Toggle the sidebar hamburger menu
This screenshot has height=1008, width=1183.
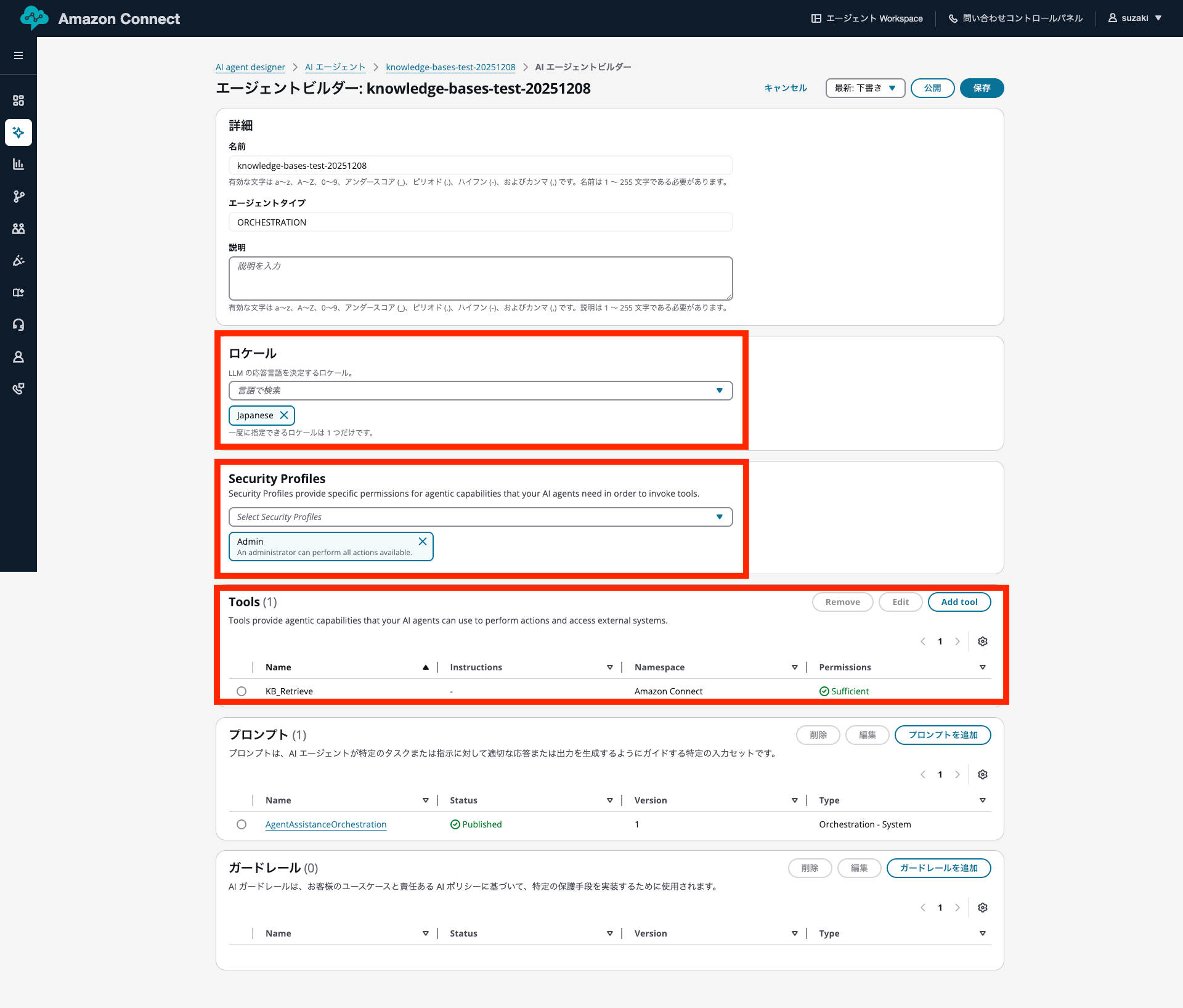click(18, 55)
